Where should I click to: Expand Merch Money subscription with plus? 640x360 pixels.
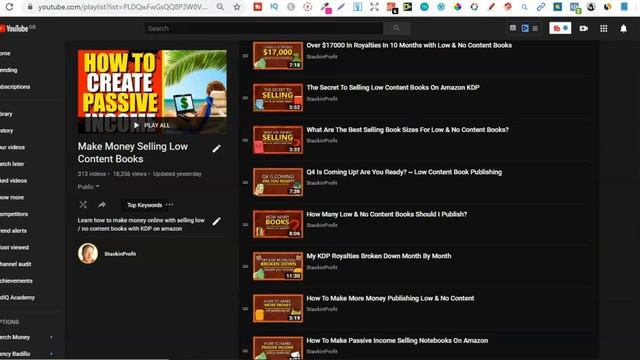click(51, 337)
